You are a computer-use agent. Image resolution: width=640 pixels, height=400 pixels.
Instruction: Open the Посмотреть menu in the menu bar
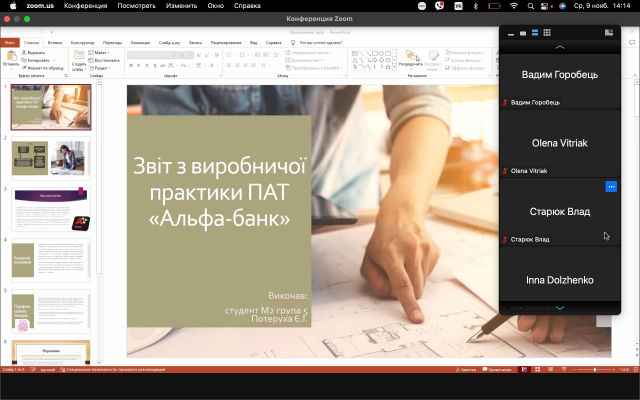[x=136, y=6]
